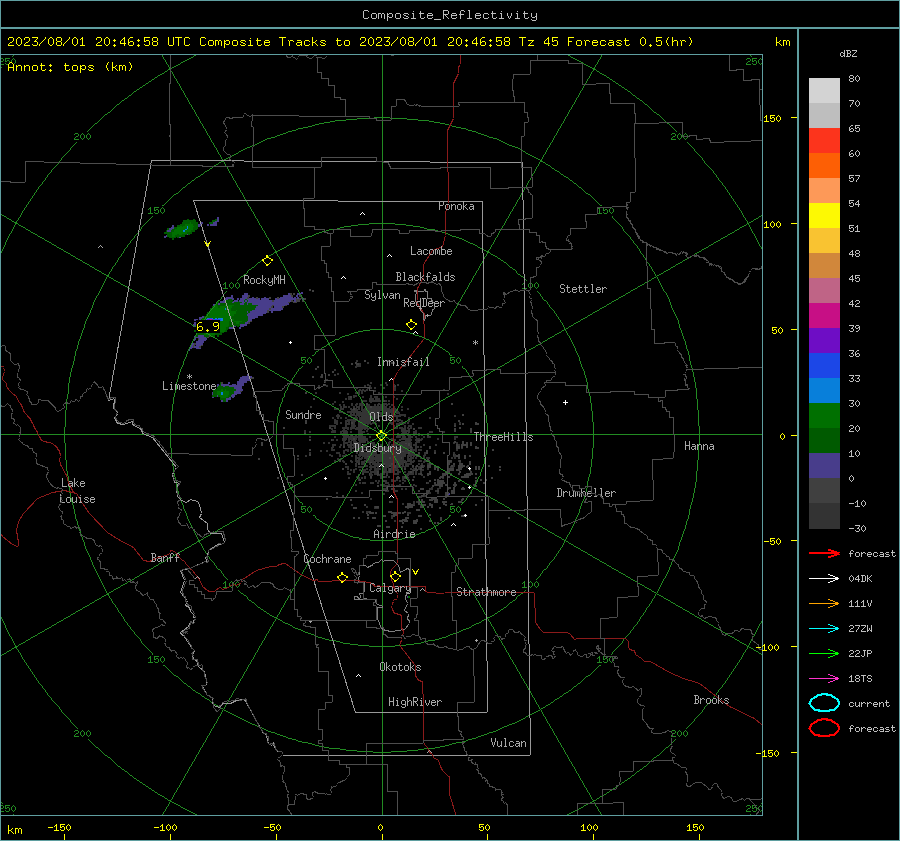
Task: Click the red 'forecast' ellipse icon
Action: click(824, 728)
